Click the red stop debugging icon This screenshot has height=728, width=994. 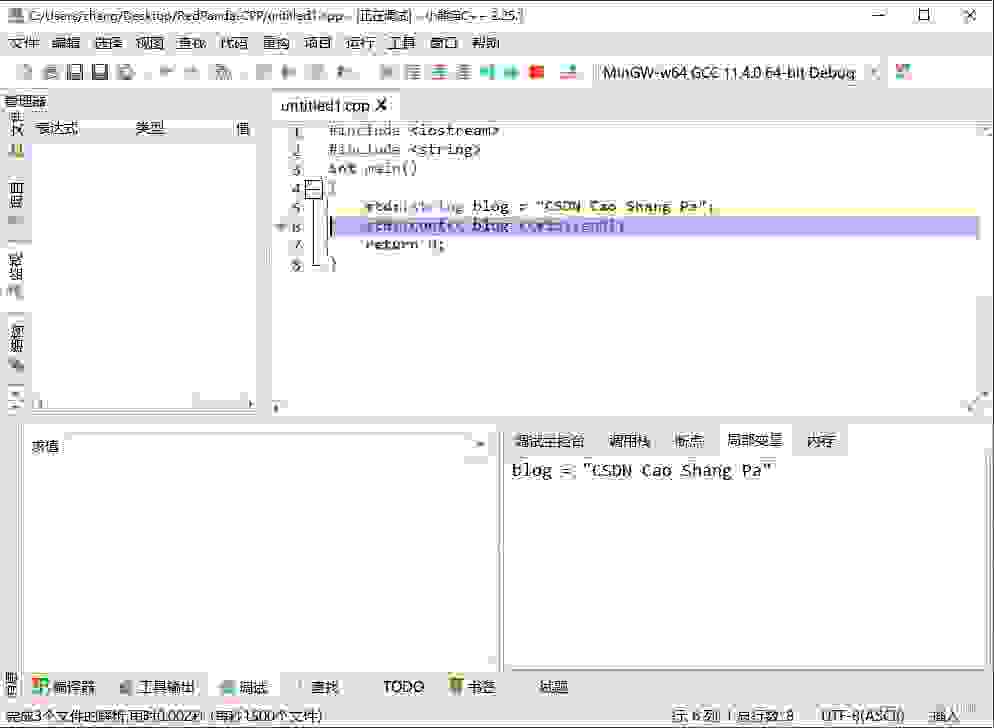537,72
